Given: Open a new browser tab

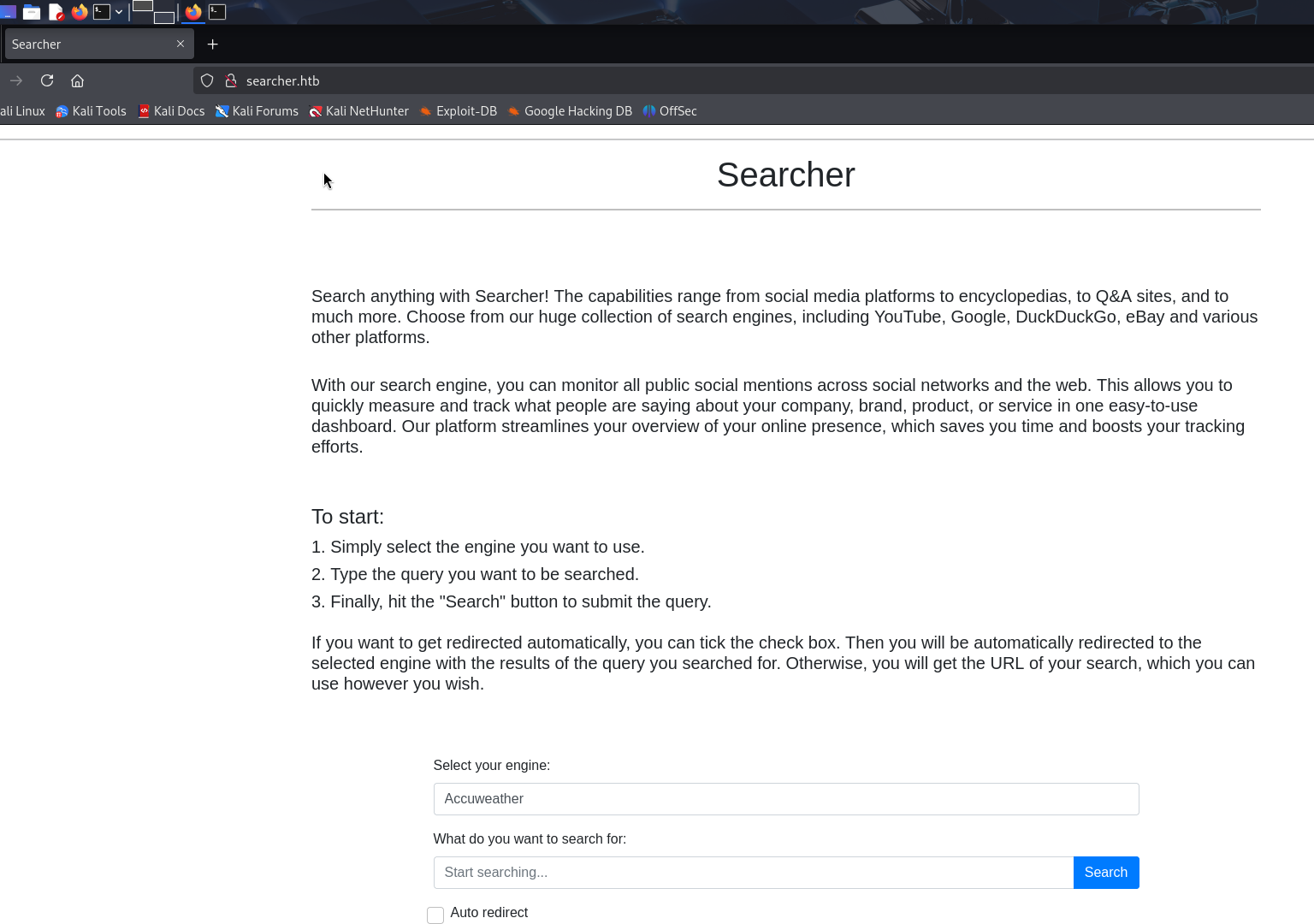Looking at the screenshot, I should pyautogui.click(x=213, y=44).
